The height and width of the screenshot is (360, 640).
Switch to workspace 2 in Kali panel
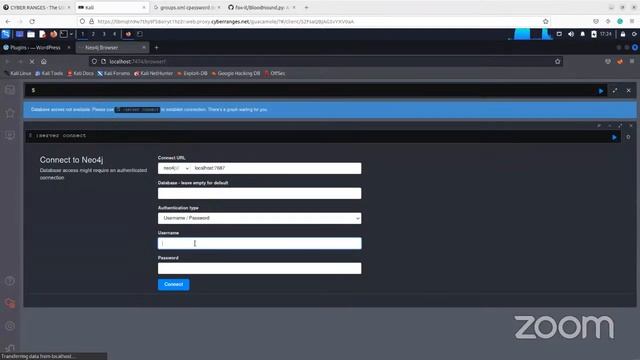[x=93, y=34]
